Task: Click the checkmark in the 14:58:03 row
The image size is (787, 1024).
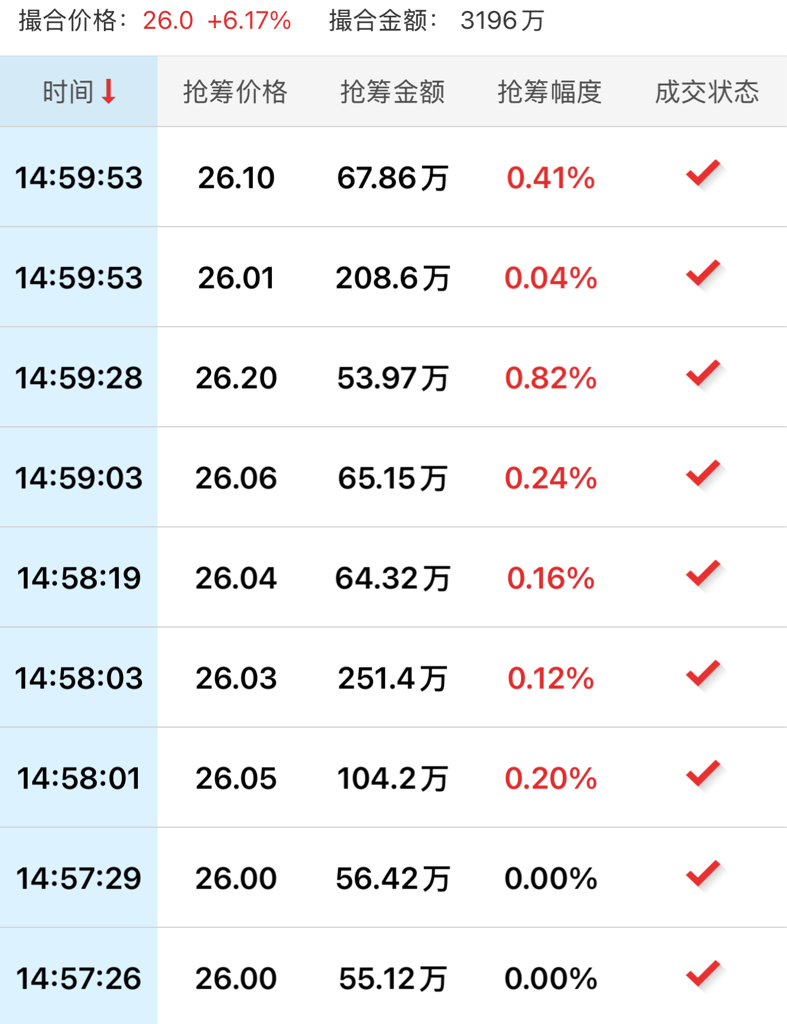Action: click(703, 674)
